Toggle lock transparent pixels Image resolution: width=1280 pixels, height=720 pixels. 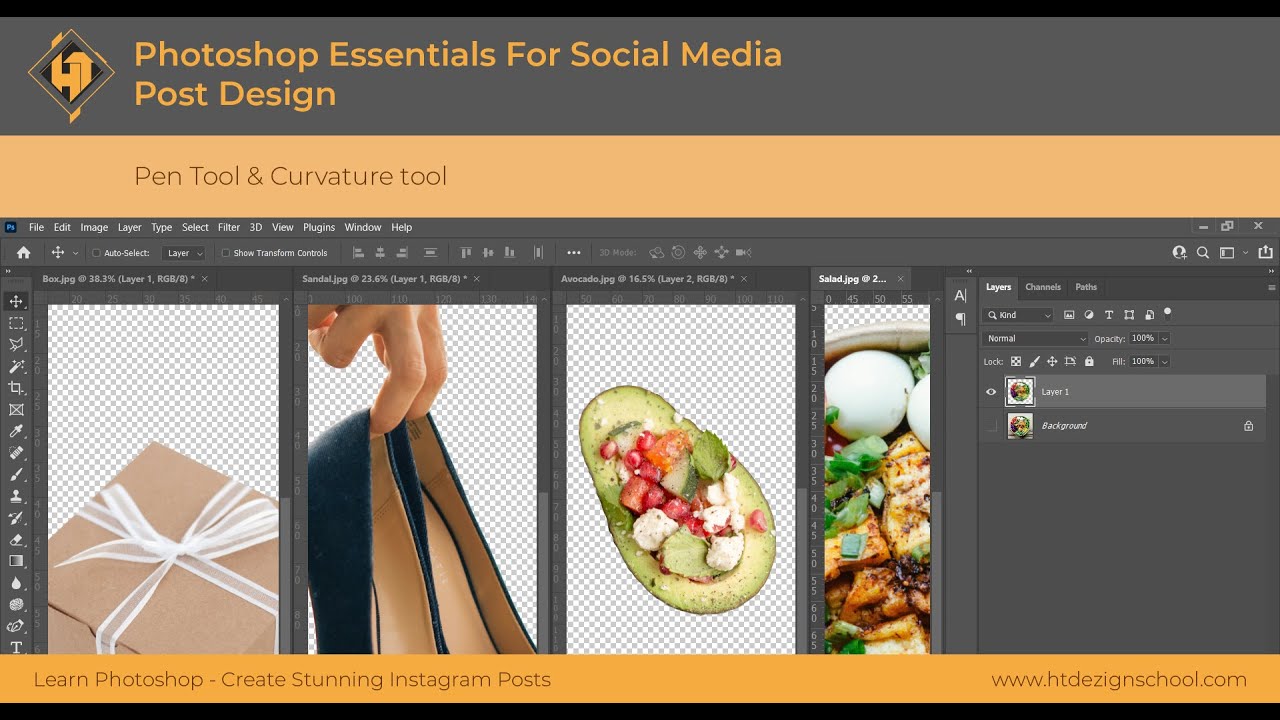click(1016, 361)
